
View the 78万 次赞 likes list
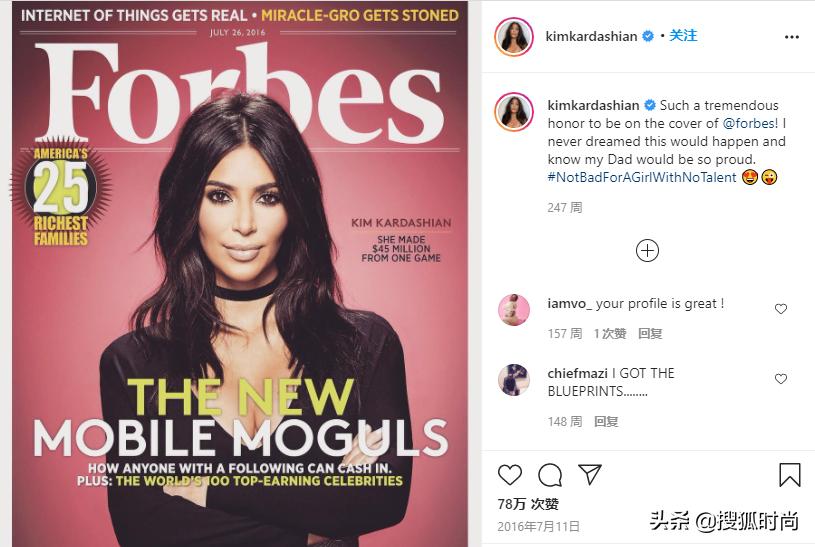click(x=528, y=504)
